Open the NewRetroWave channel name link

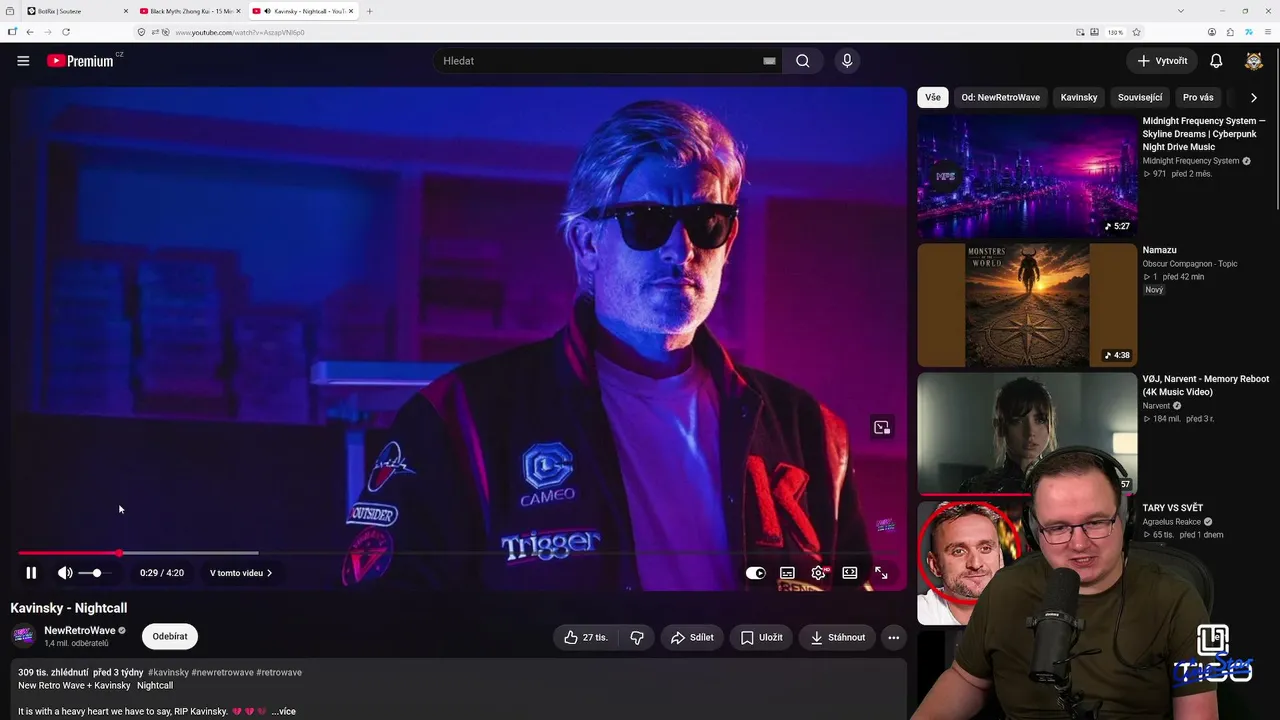80,631
